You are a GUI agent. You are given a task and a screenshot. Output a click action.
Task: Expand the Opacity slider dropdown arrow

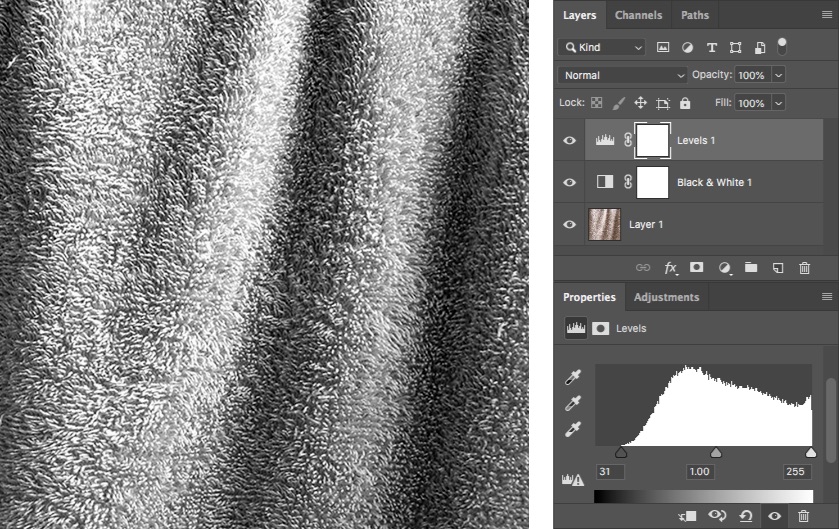pos(778,75)
